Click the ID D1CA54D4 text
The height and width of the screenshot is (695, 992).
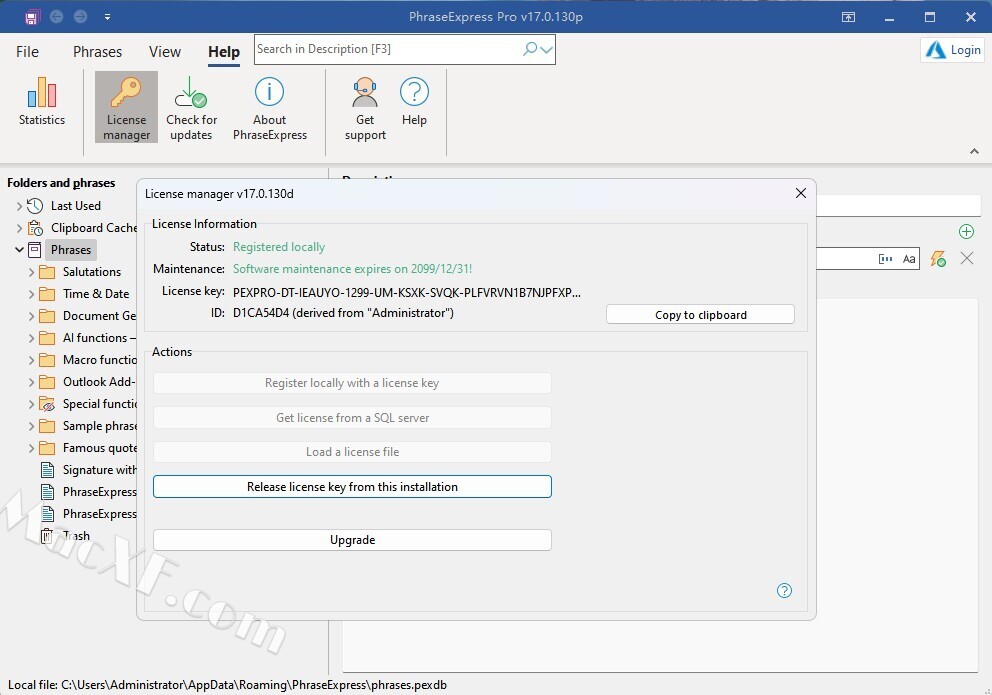[x=343, y=313]
